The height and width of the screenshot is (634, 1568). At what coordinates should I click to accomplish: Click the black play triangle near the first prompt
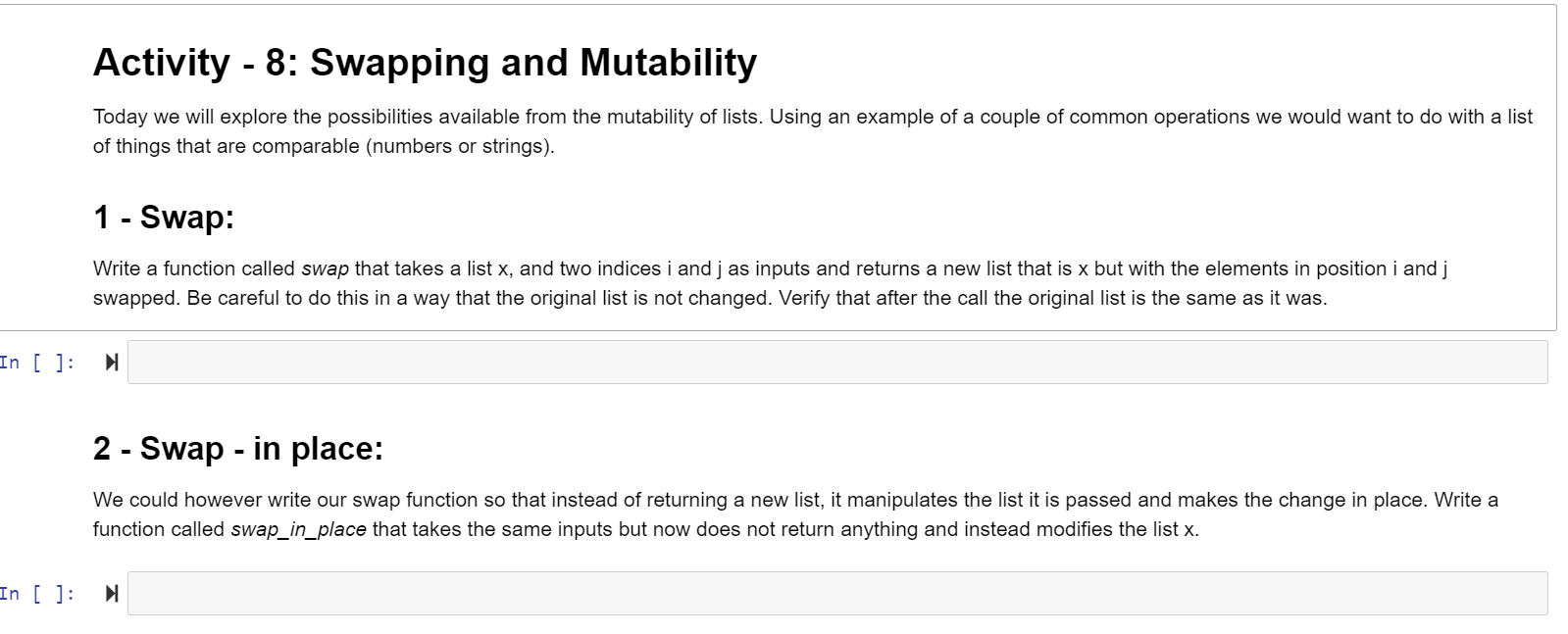click(x=111, y=362)
